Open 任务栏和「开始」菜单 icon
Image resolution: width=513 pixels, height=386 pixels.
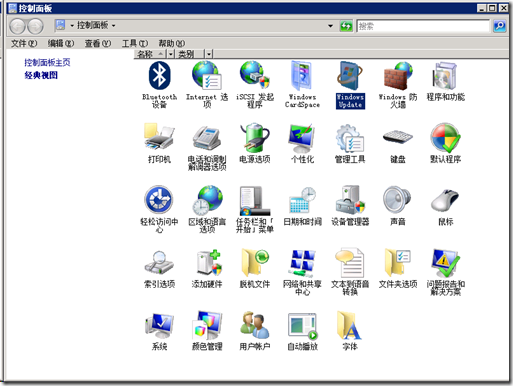click(x=255, y=209)
